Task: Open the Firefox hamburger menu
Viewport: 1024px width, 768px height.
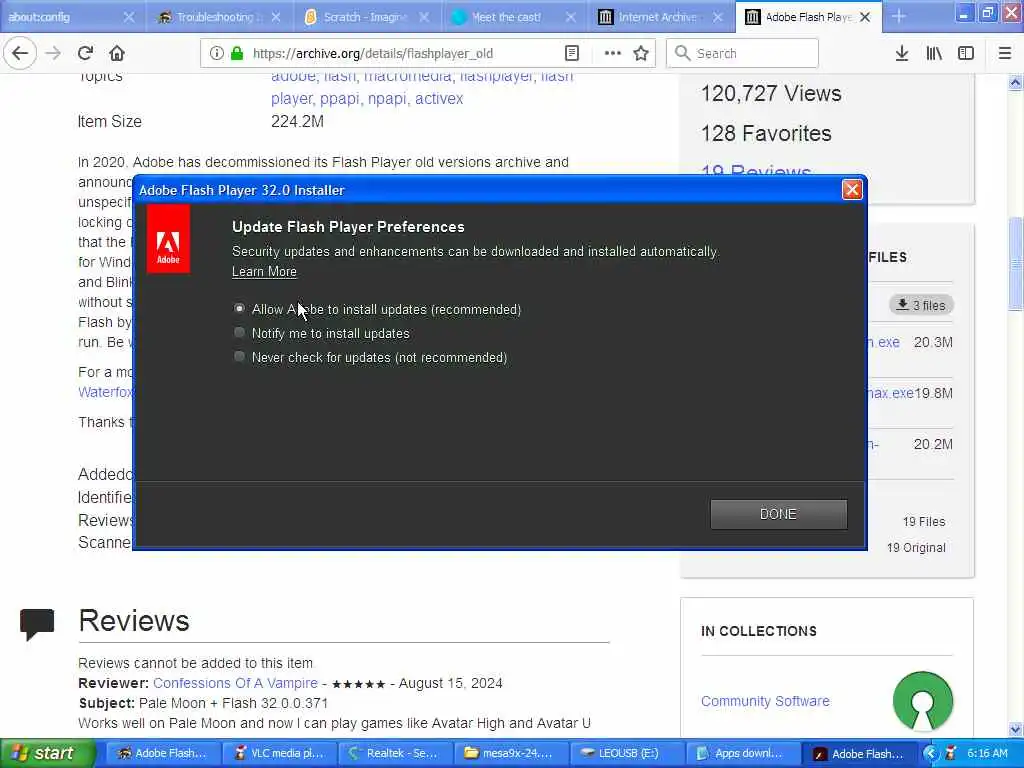Action: click(x=1005, y=54)
